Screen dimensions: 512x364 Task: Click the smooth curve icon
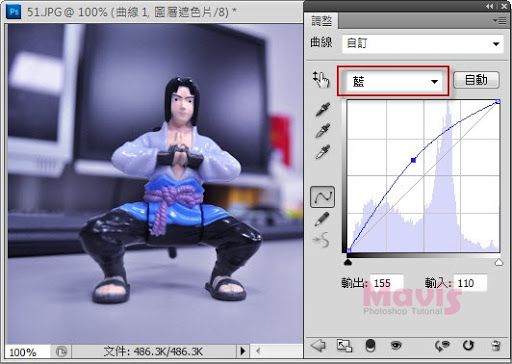322,240
